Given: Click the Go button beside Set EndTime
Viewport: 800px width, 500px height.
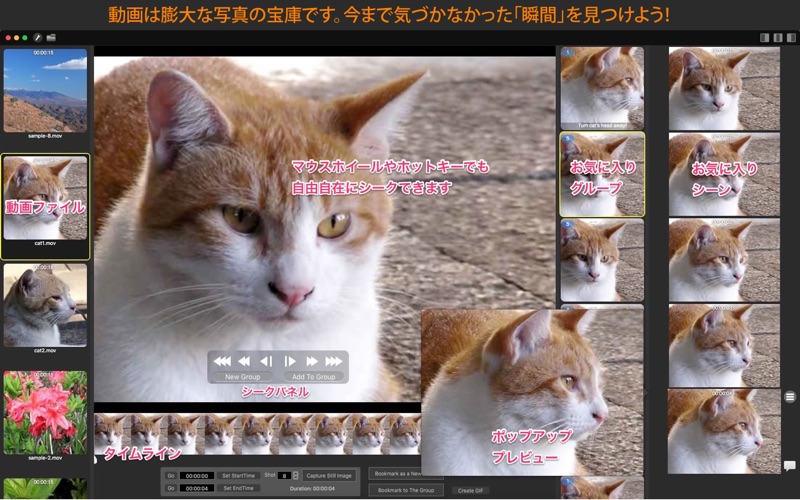Looking at the screenshot, I should (171, 488).
